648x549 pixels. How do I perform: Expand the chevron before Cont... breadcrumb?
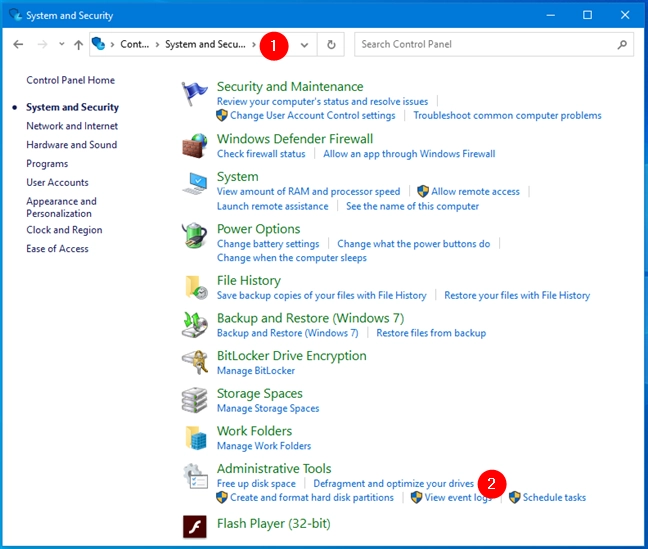tap(112, 44)
